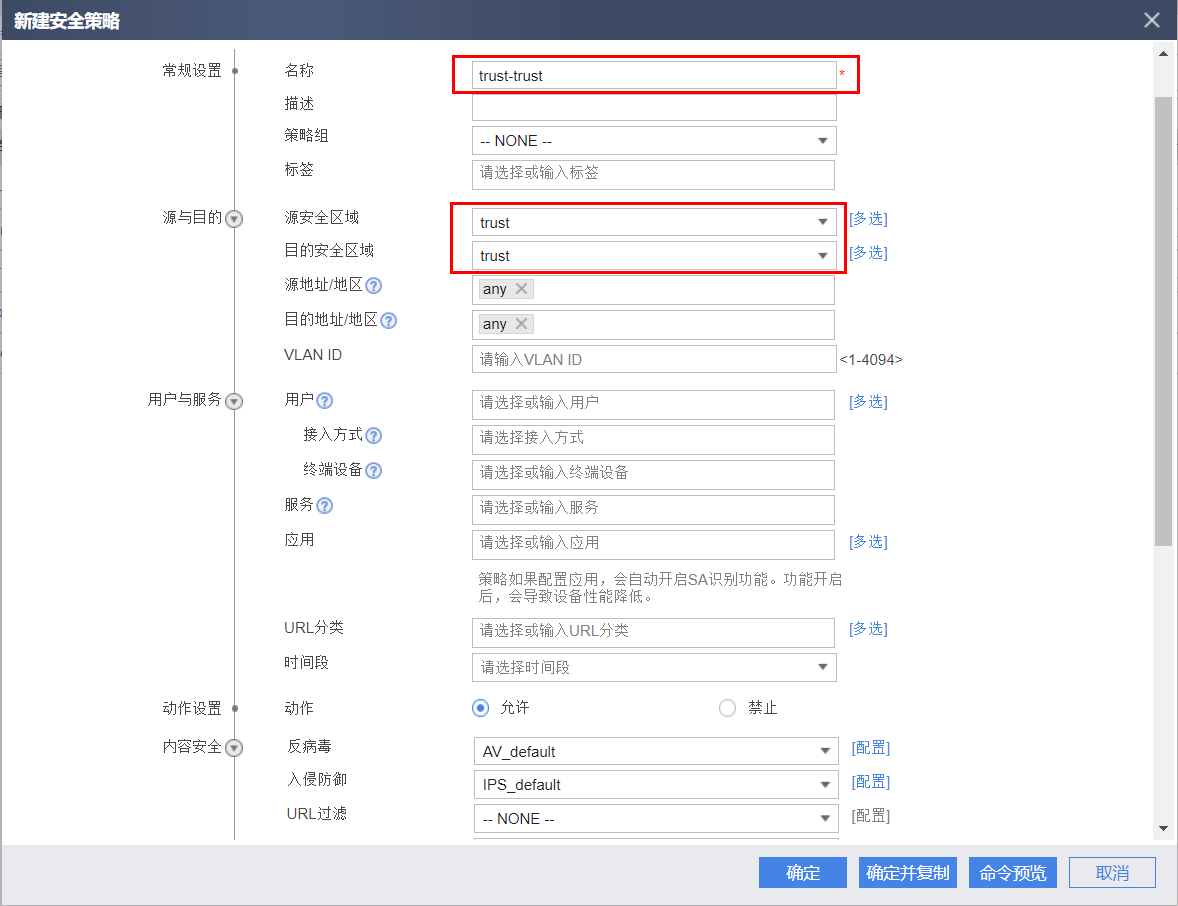Click the 命令预览 button

click(x=1013, y=872)
